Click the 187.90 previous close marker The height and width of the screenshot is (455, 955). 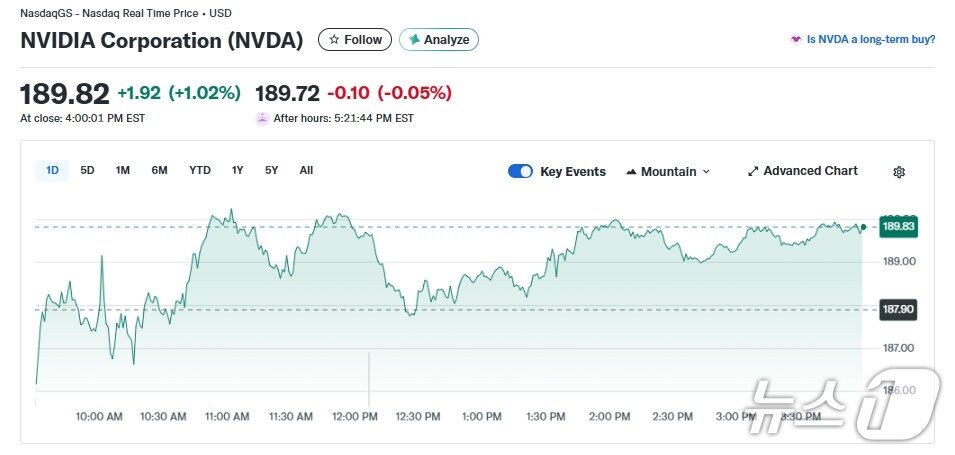(x=897, y=309)
